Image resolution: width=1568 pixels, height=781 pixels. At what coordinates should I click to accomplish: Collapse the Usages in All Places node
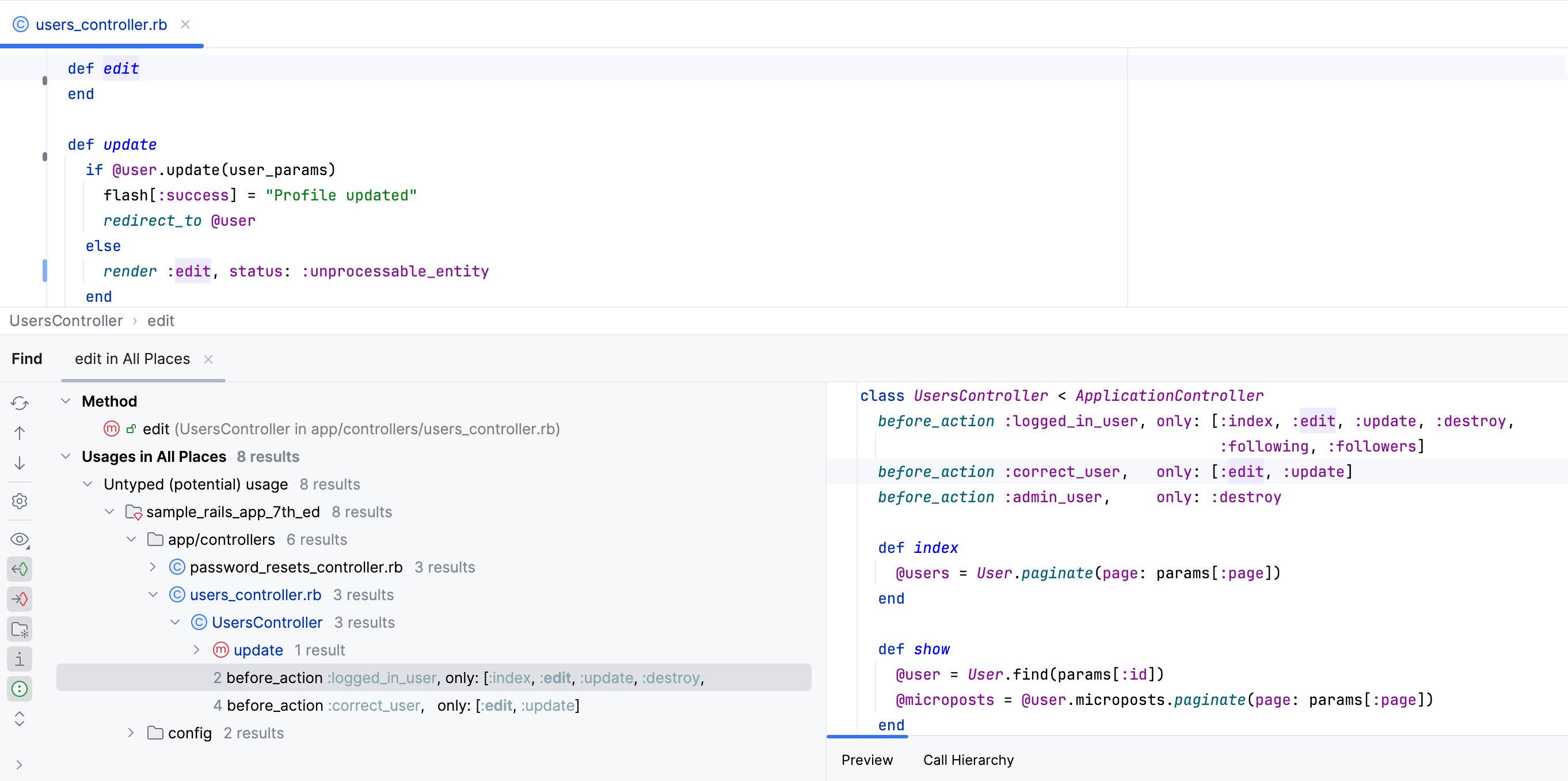[66, 456]
